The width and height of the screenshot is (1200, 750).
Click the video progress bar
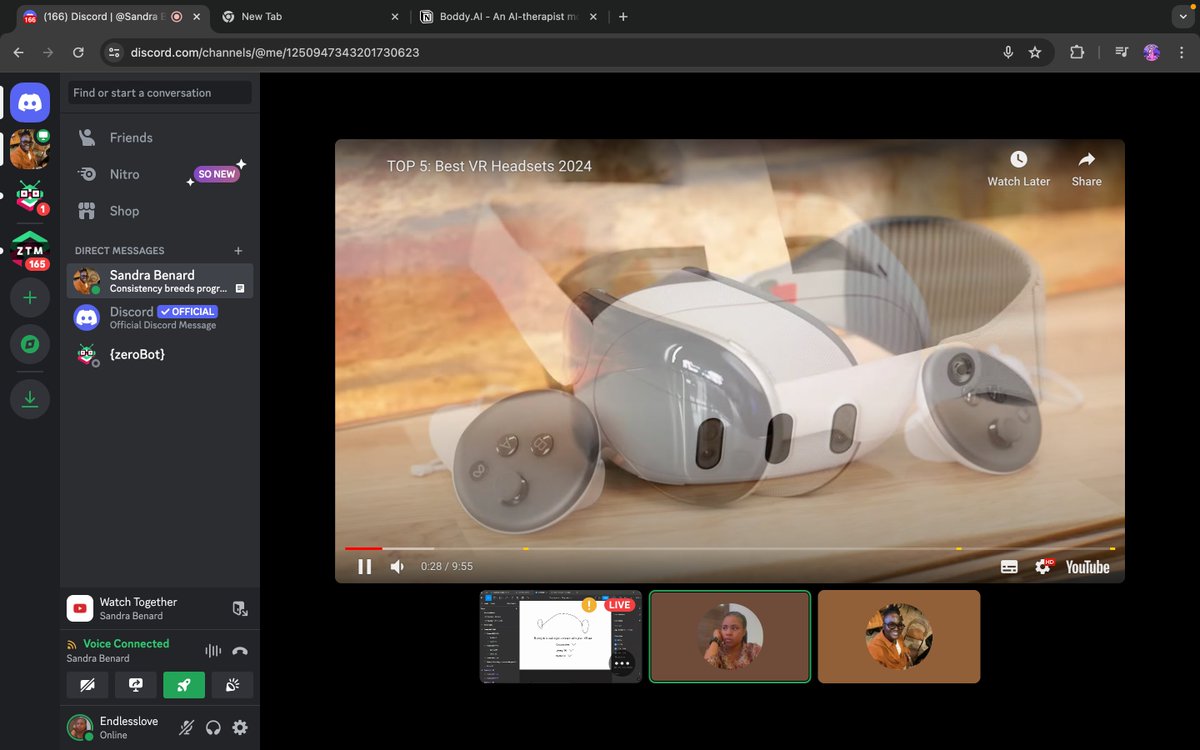click(x=730, y=548)
